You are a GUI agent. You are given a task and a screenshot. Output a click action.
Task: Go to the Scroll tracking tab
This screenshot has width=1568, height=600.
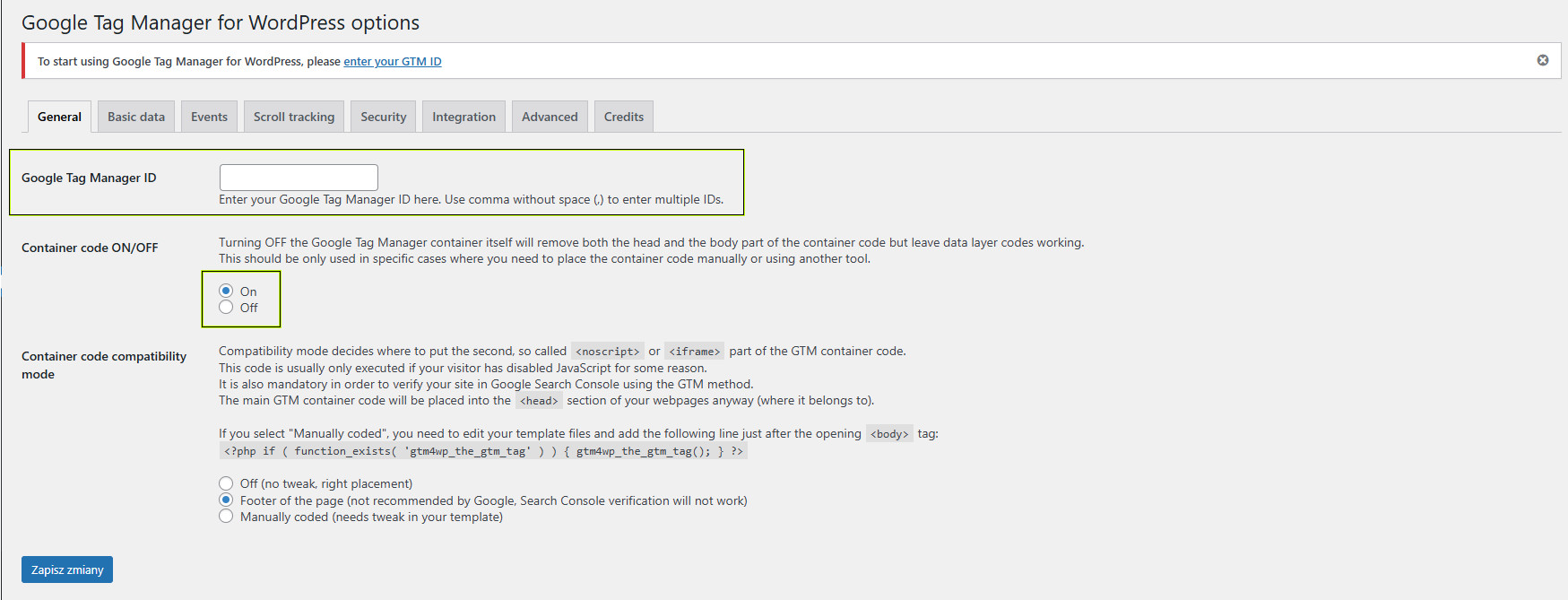tap(294, 117)
